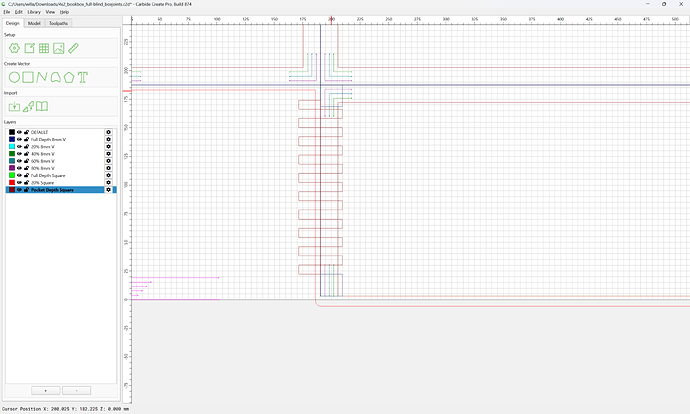
Task: Lock the Full Depth 8mm V layer
Action: tap(26, 139)
